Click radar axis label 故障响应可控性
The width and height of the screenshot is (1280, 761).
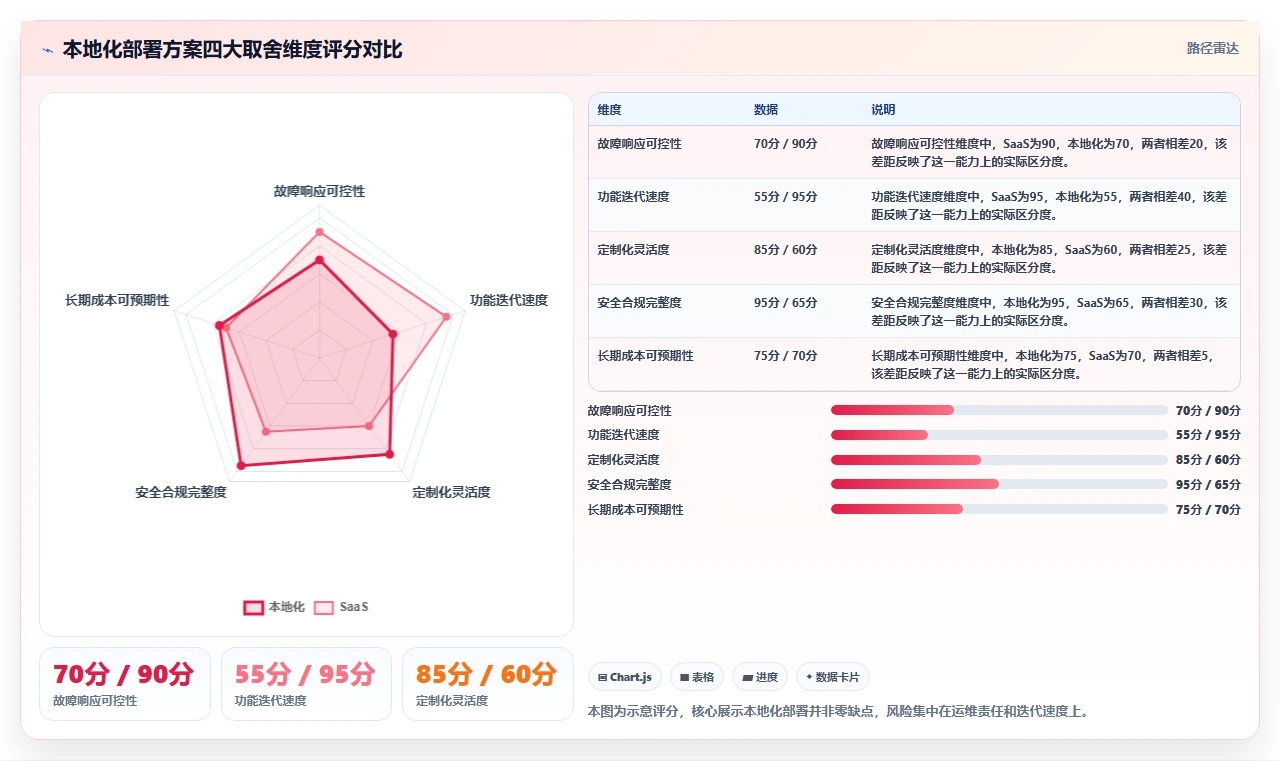[320, 191]
